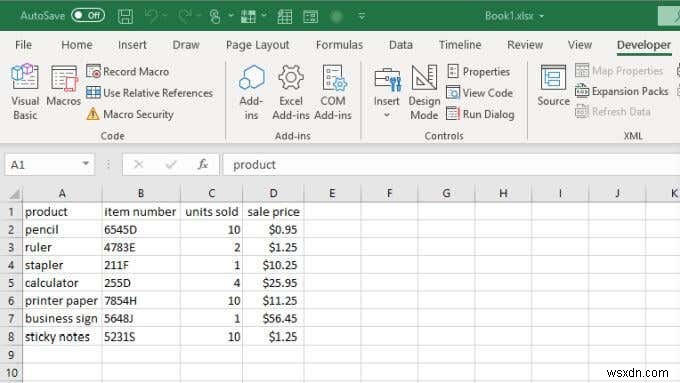The image size is (680, 383).
Task: Click the Undo arrow icon
Action: pyautogui.click(x=151, y=16)
